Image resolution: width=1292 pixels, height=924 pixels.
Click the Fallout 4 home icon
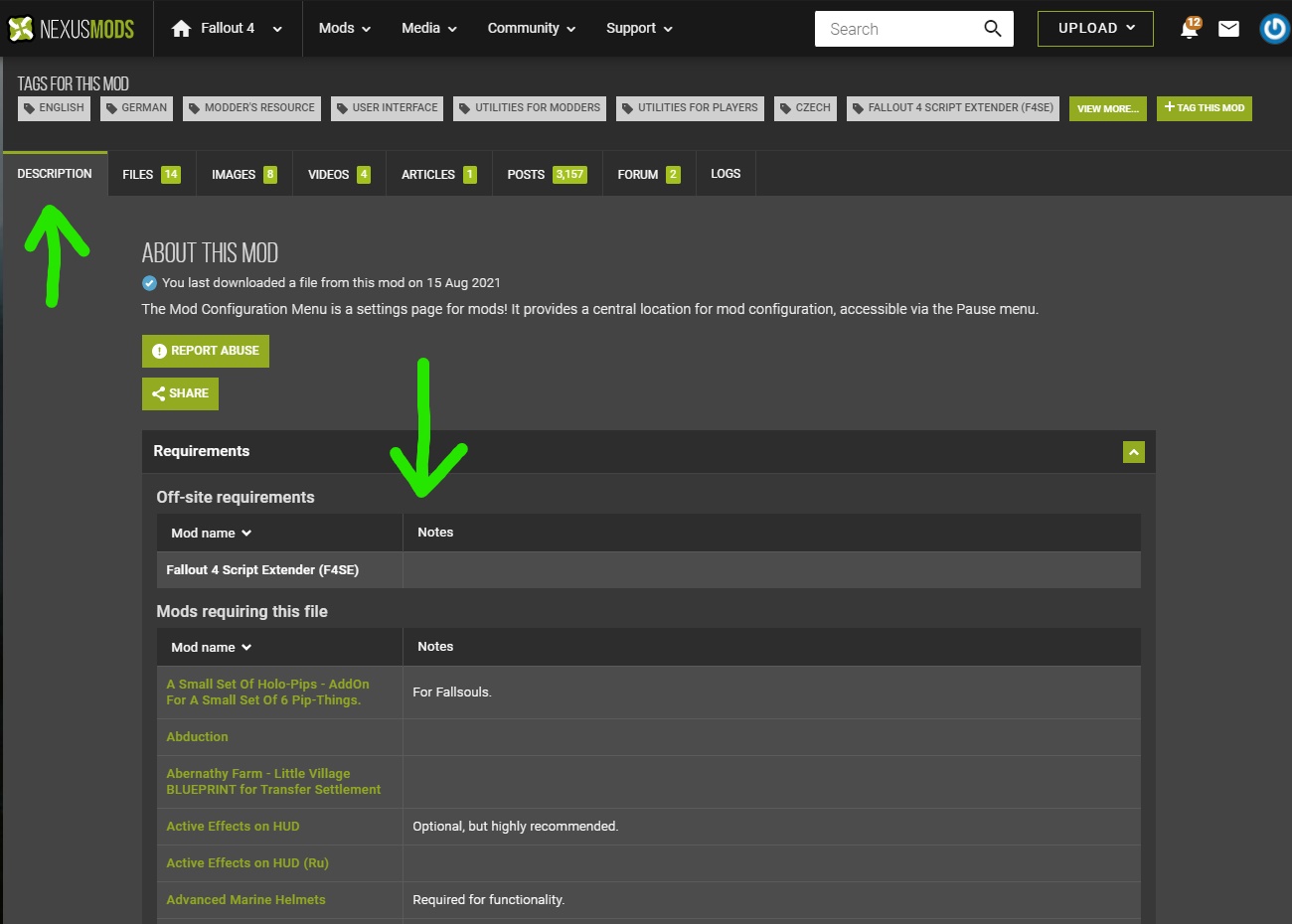click(181, 29)
